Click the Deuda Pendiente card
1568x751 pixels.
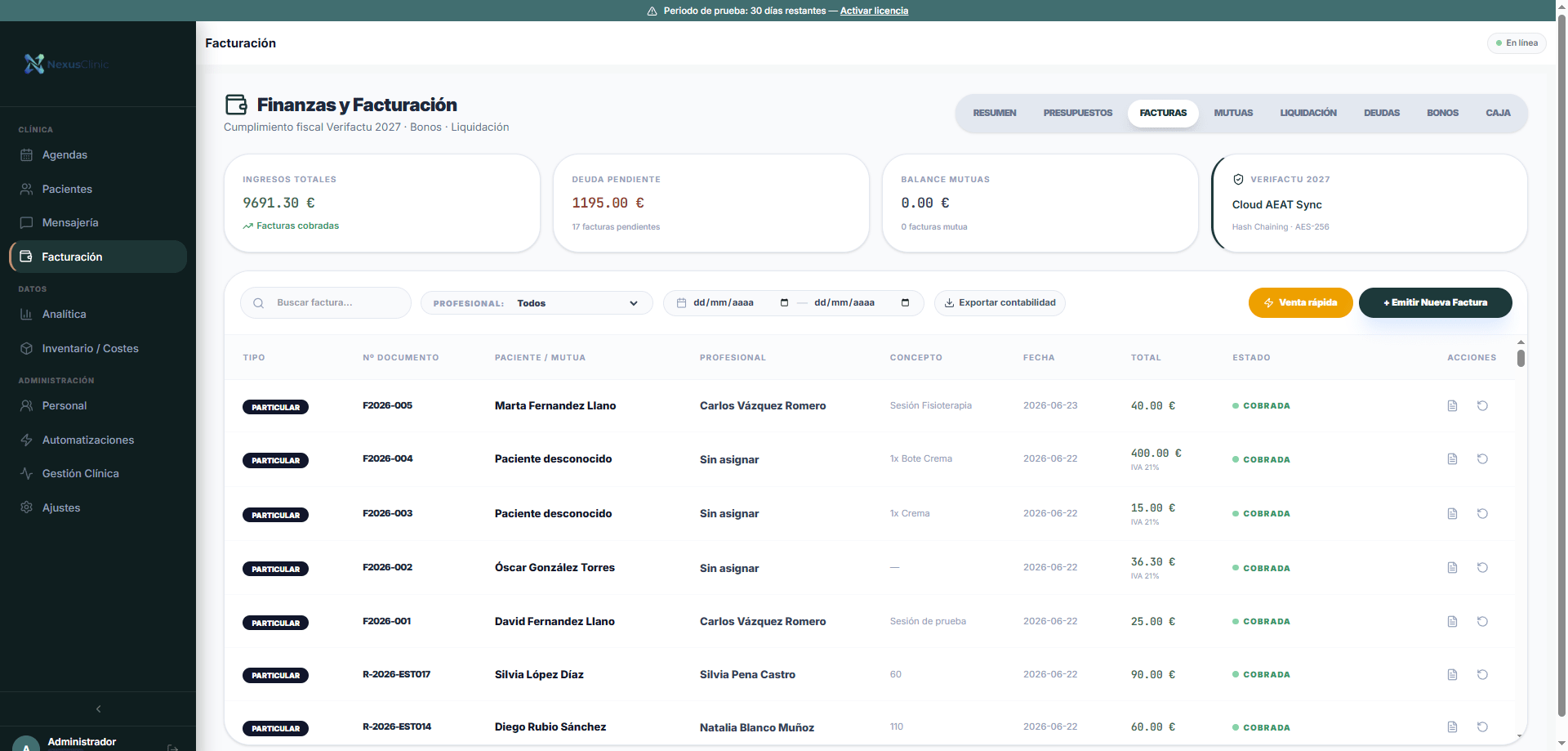pos(710,203)
